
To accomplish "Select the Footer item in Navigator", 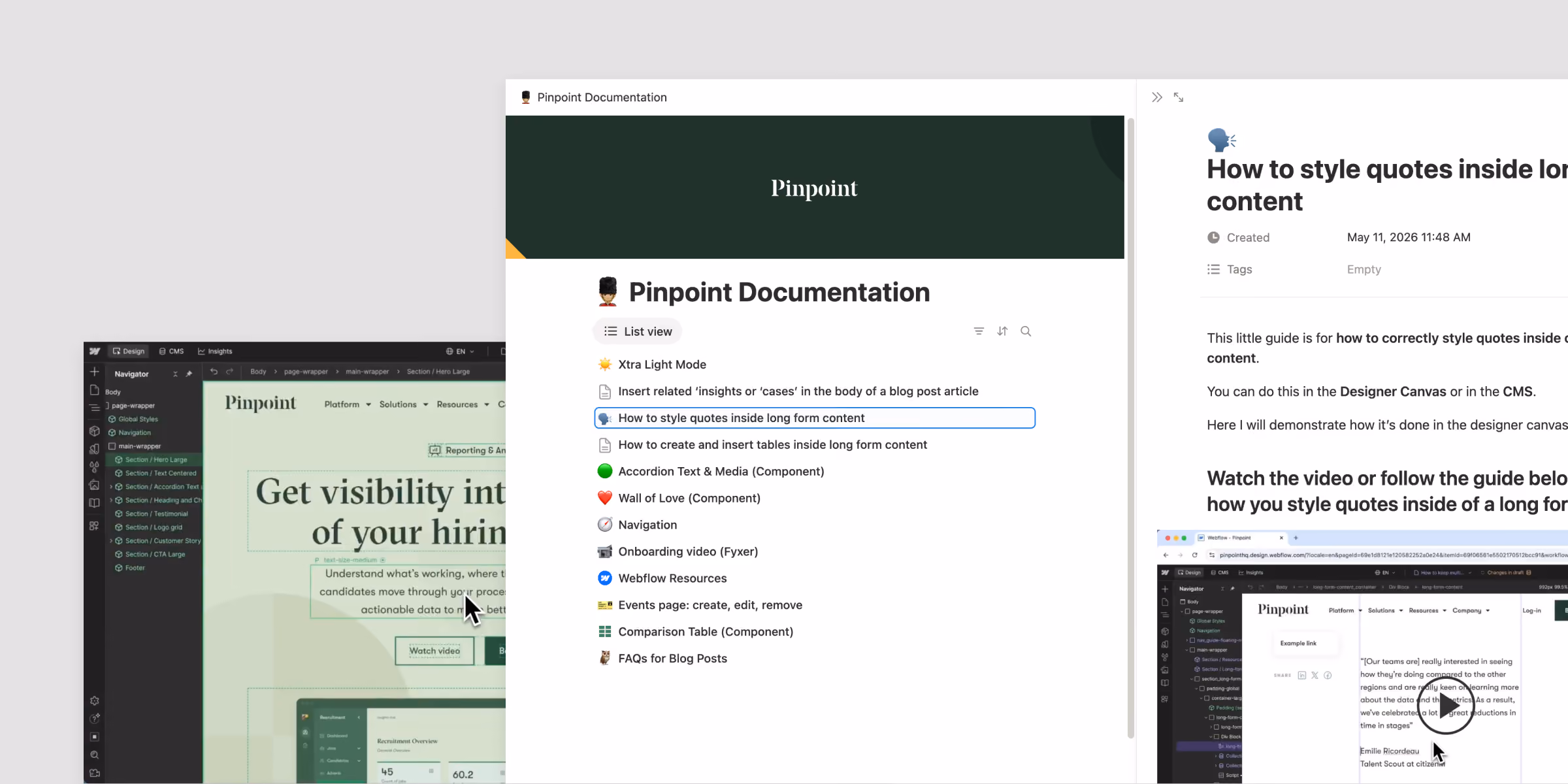I will [x=135, y=568].
